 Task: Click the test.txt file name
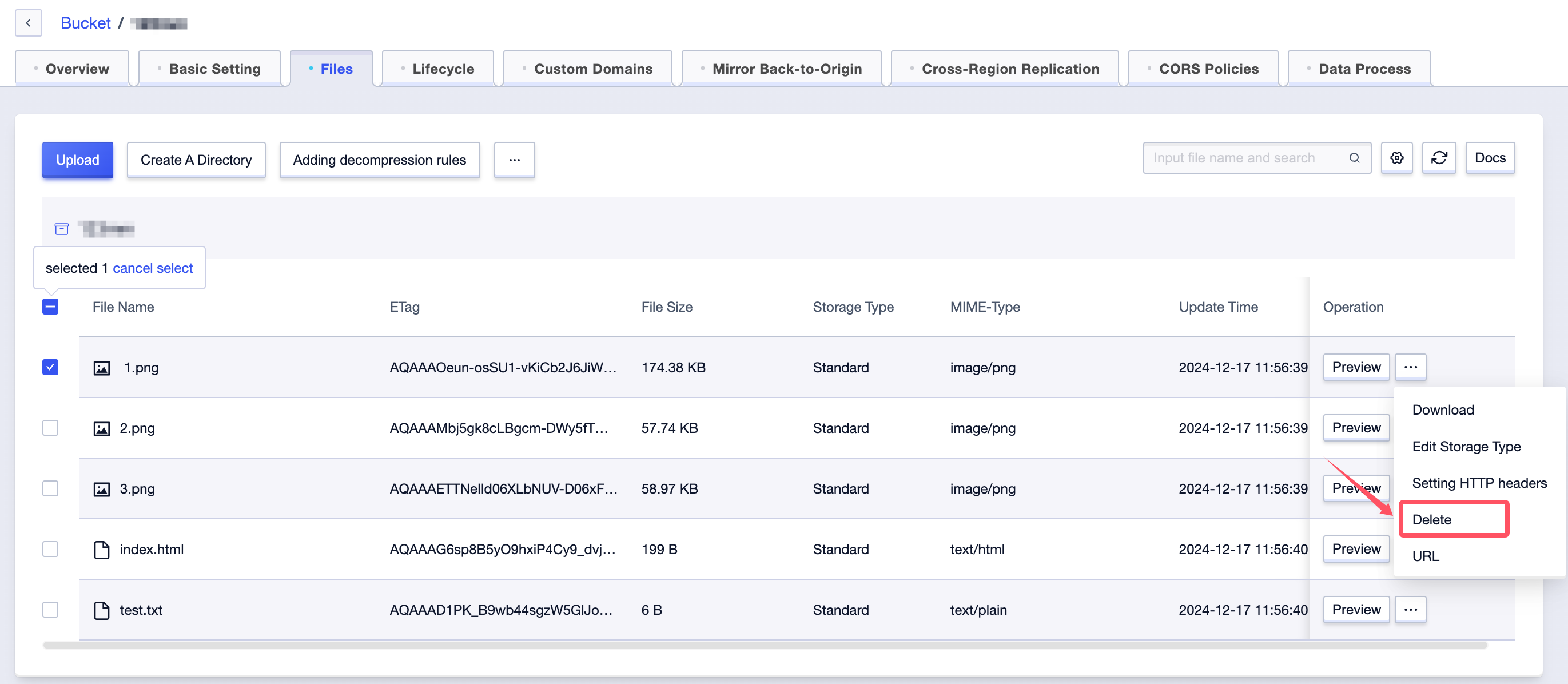click(x=141, y=610)
